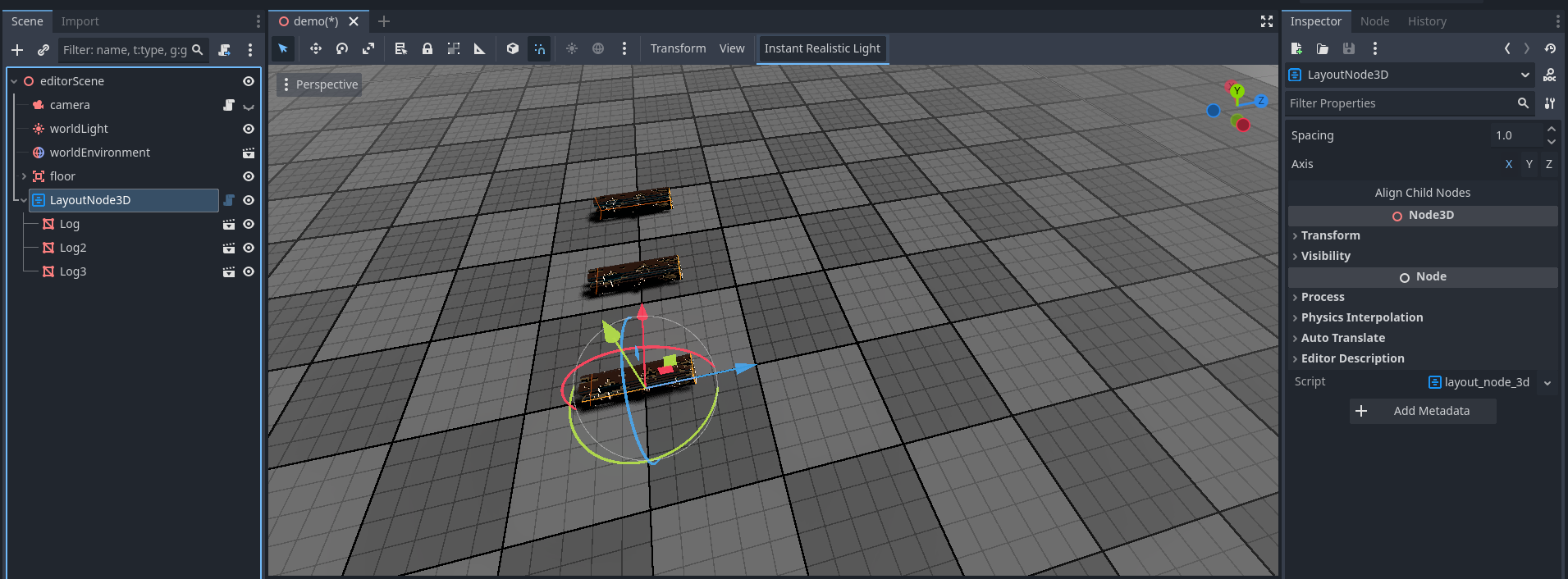The height and width of the screenshot is (579, 1568).
Task: Click Instant Realistic Light button
Action: [822, 48]
